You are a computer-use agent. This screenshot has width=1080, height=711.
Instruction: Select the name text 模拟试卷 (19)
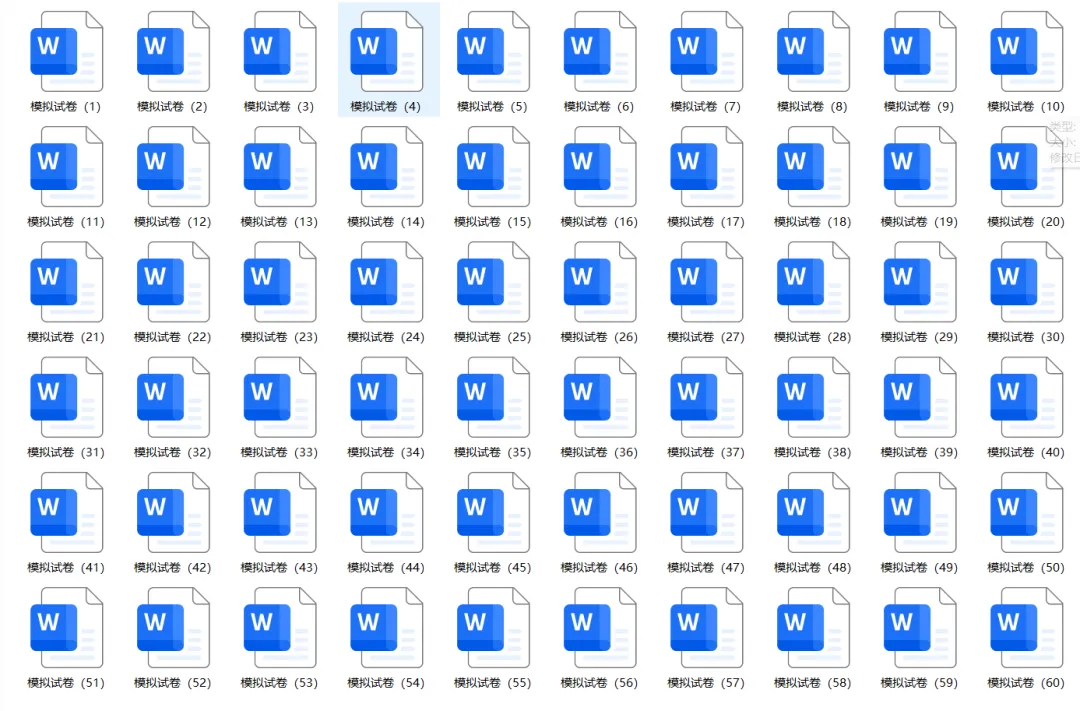pos(920,222)
